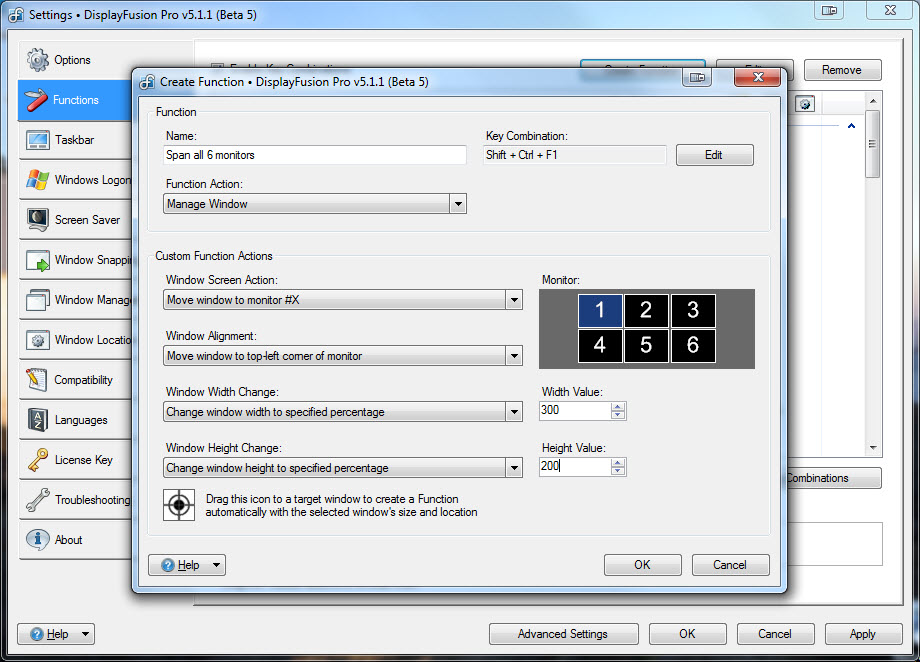
Task: Open the Screen Saver settings icon
Action: tap(38, 220)
